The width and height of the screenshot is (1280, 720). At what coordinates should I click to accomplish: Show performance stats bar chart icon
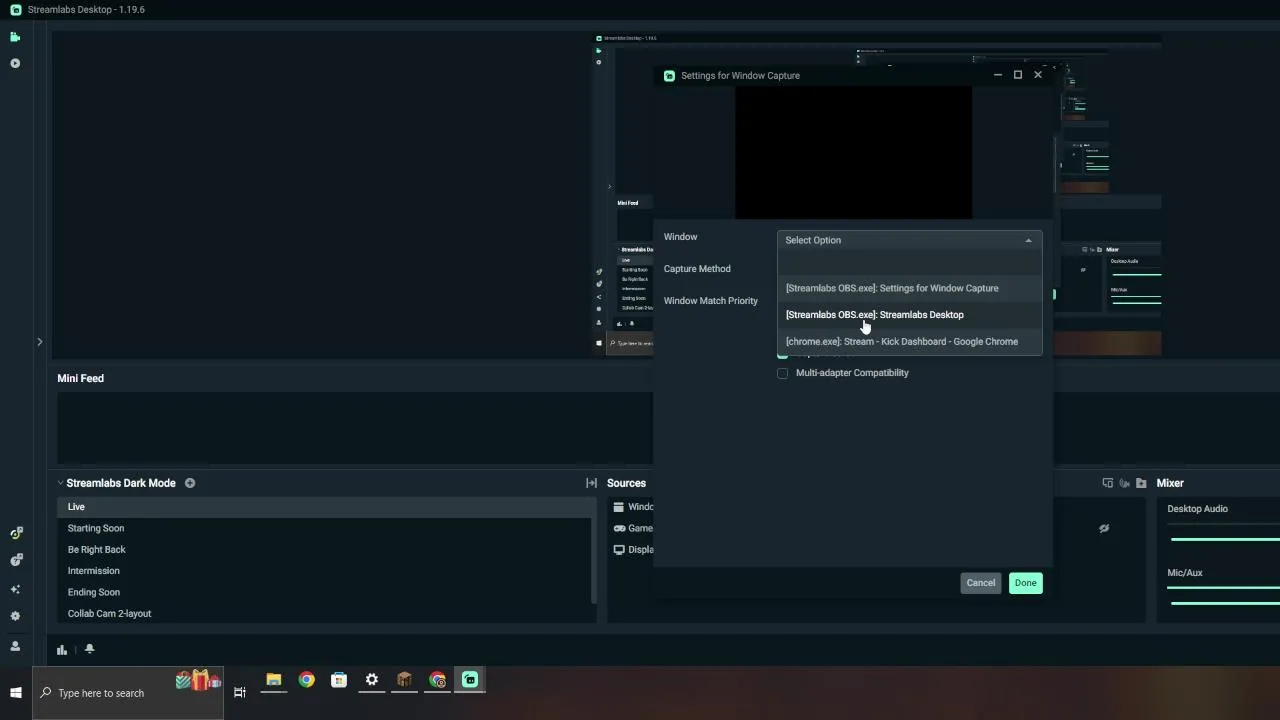[x=62, y=649]
